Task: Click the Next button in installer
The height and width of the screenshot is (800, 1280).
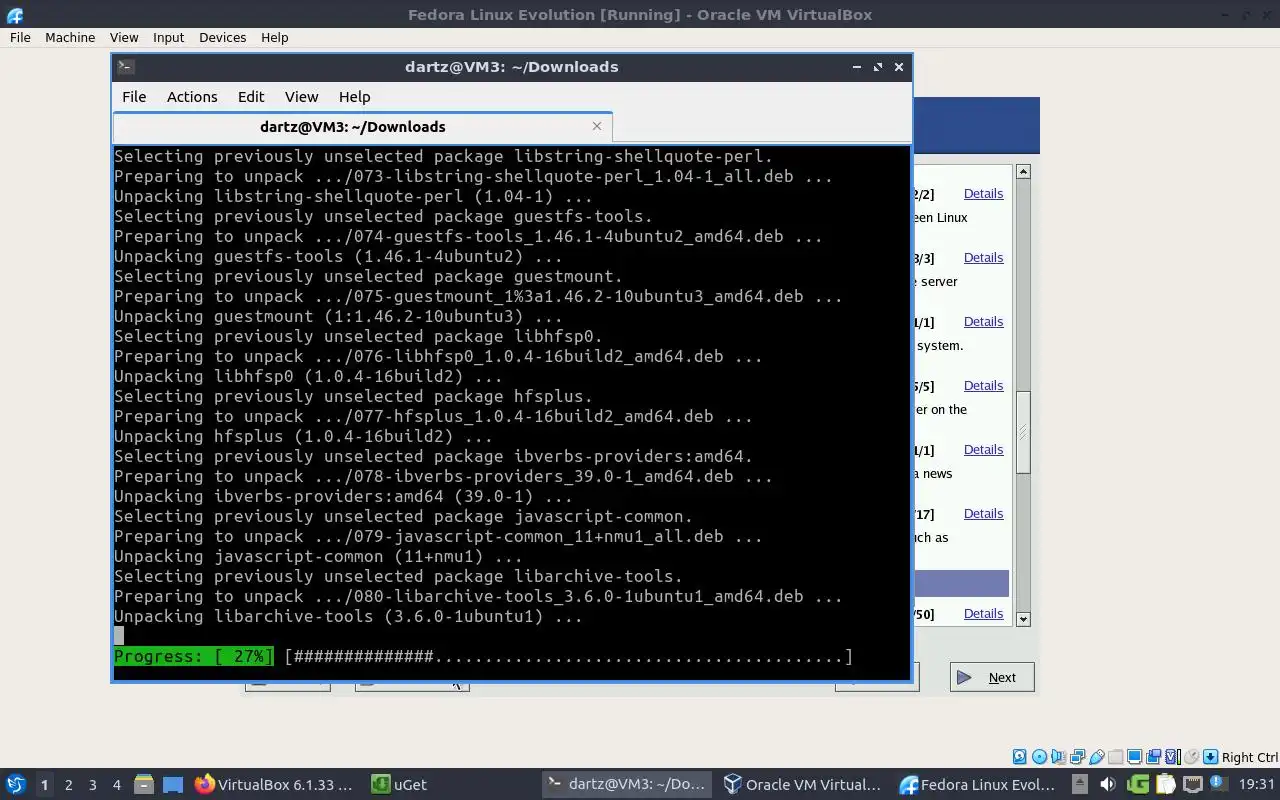Action: point(992,677)
